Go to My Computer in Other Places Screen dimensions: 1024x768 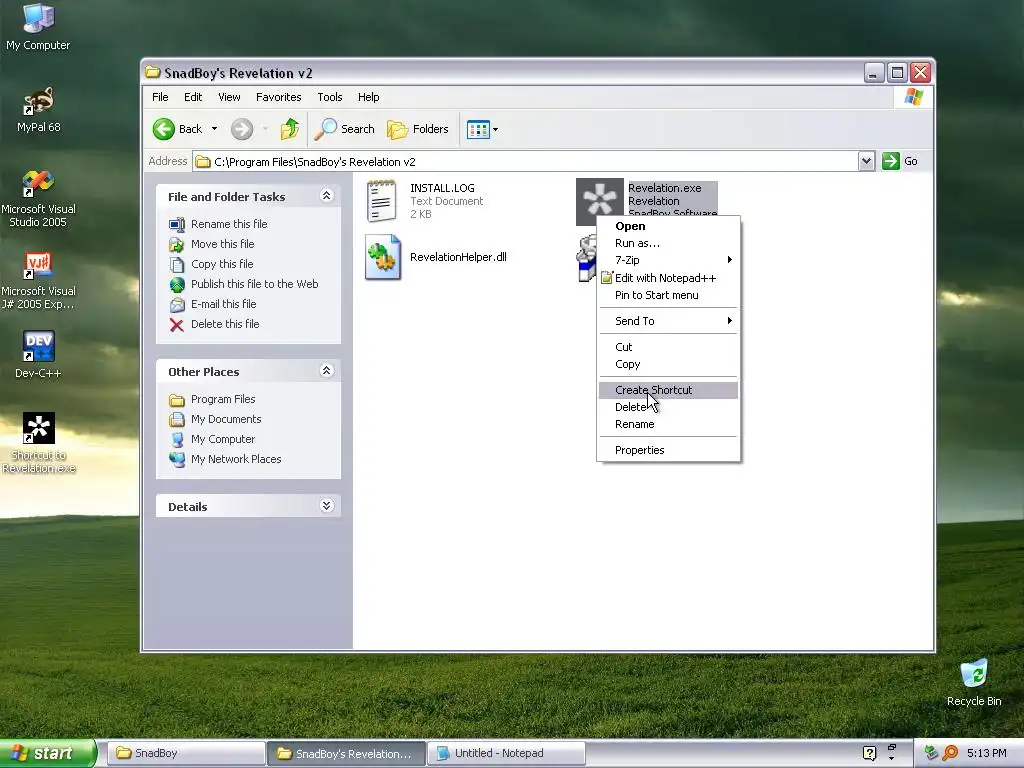point(223,440)
